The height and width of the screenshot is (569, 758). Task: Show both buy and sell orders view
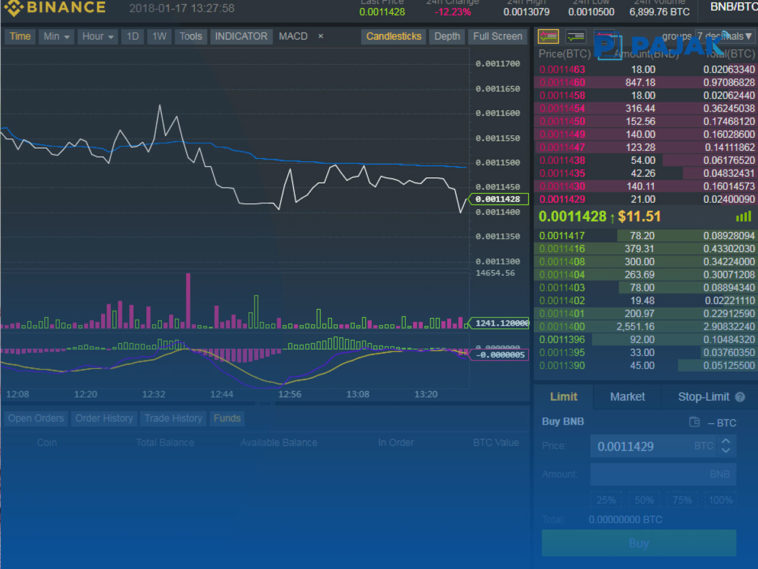(x=548, y=36)
